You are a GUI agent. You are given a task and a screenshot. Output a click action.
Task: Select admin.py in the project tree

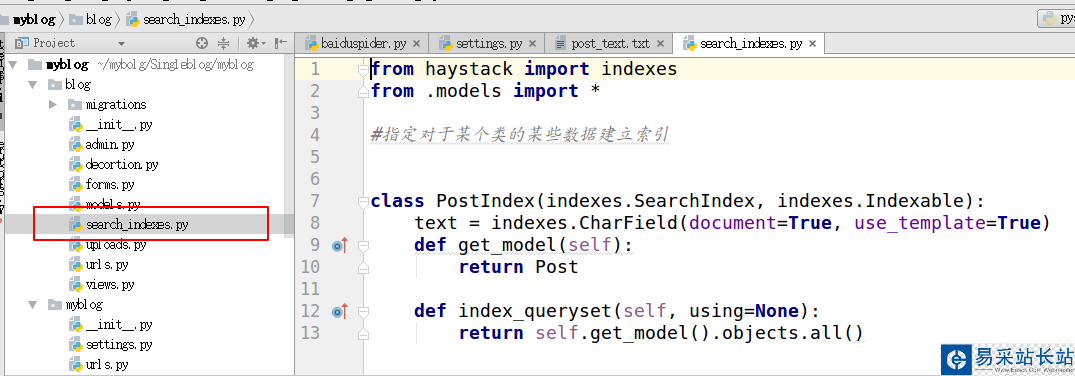coord(110,145)
